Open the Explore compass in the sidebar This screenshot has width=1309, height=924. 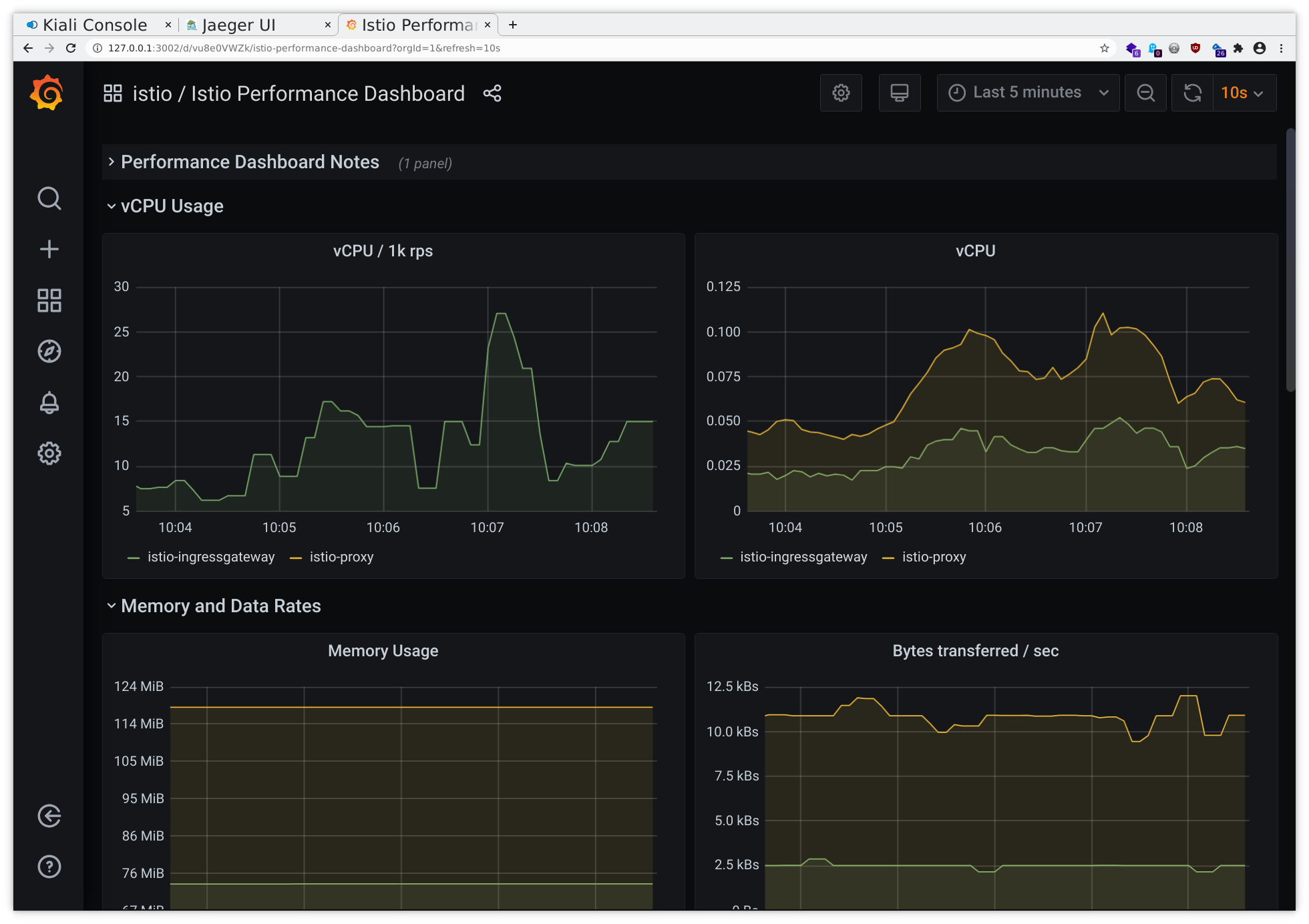pyautogui.click(x=49, y=351)
